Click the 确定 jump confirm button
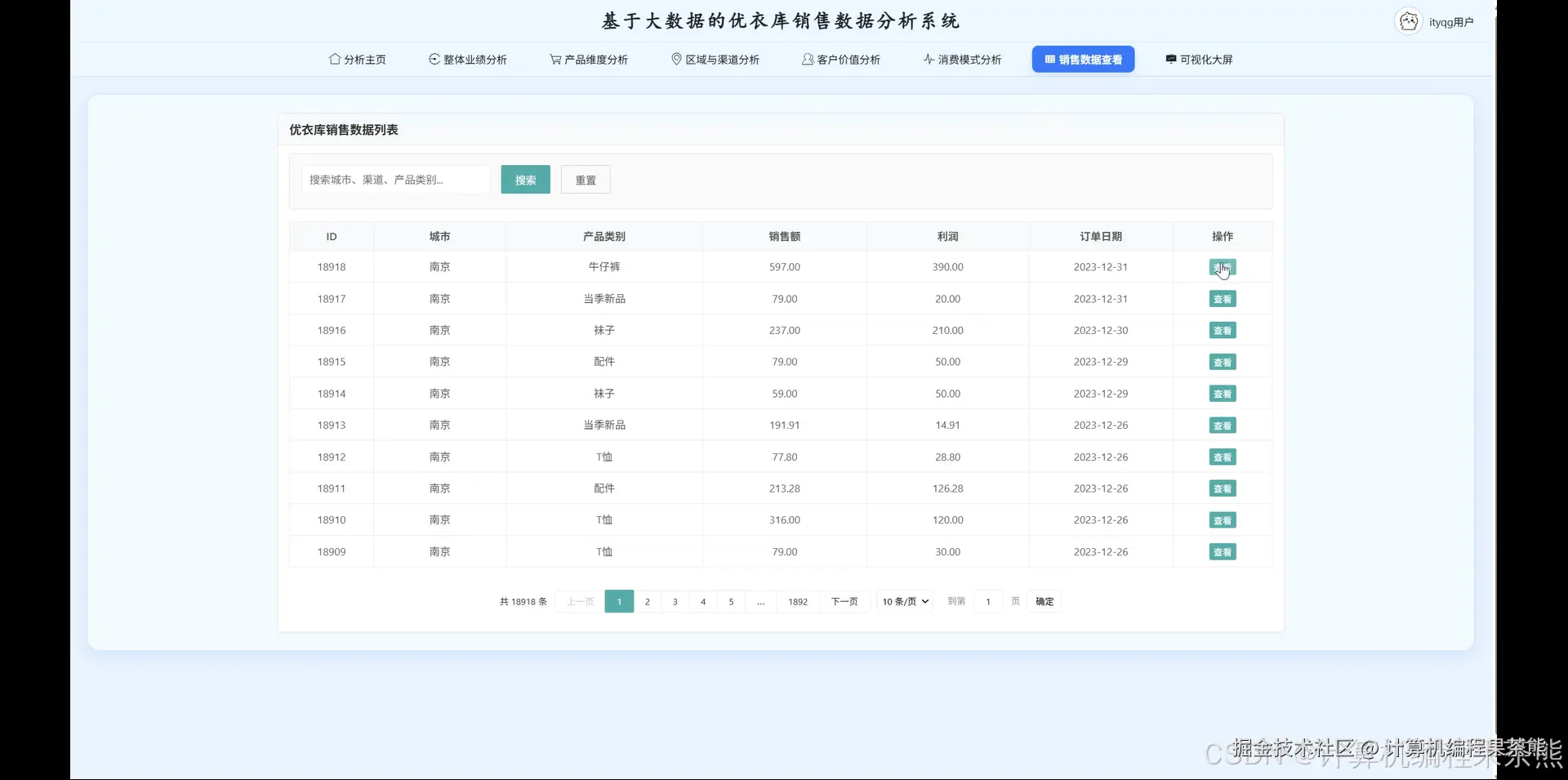The image size is (1568, 780). point(1045,602)
